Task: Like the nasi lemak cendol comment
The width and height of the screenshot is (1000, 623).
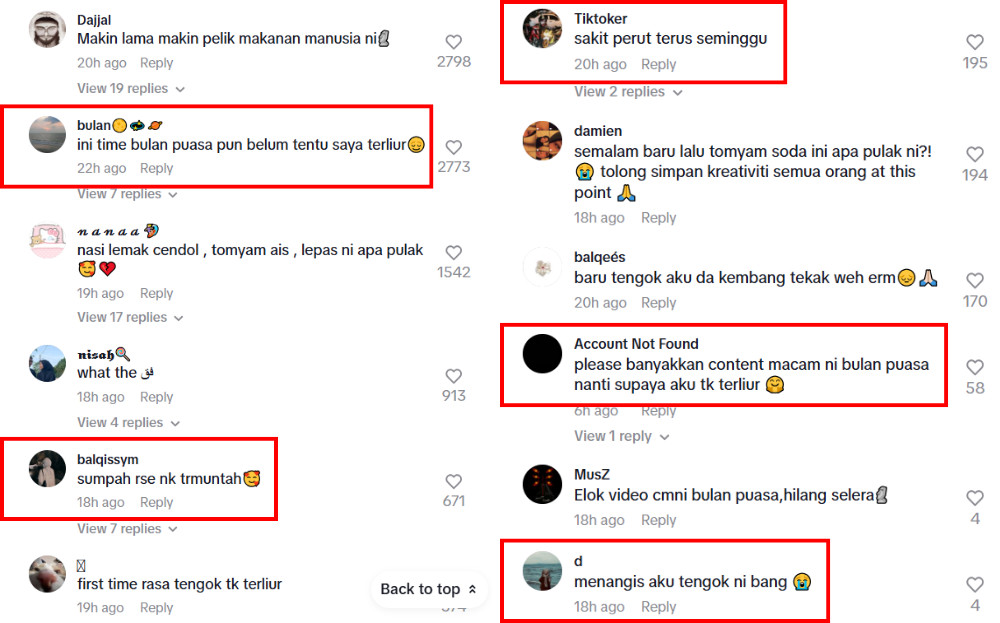Action: point(453,253)
